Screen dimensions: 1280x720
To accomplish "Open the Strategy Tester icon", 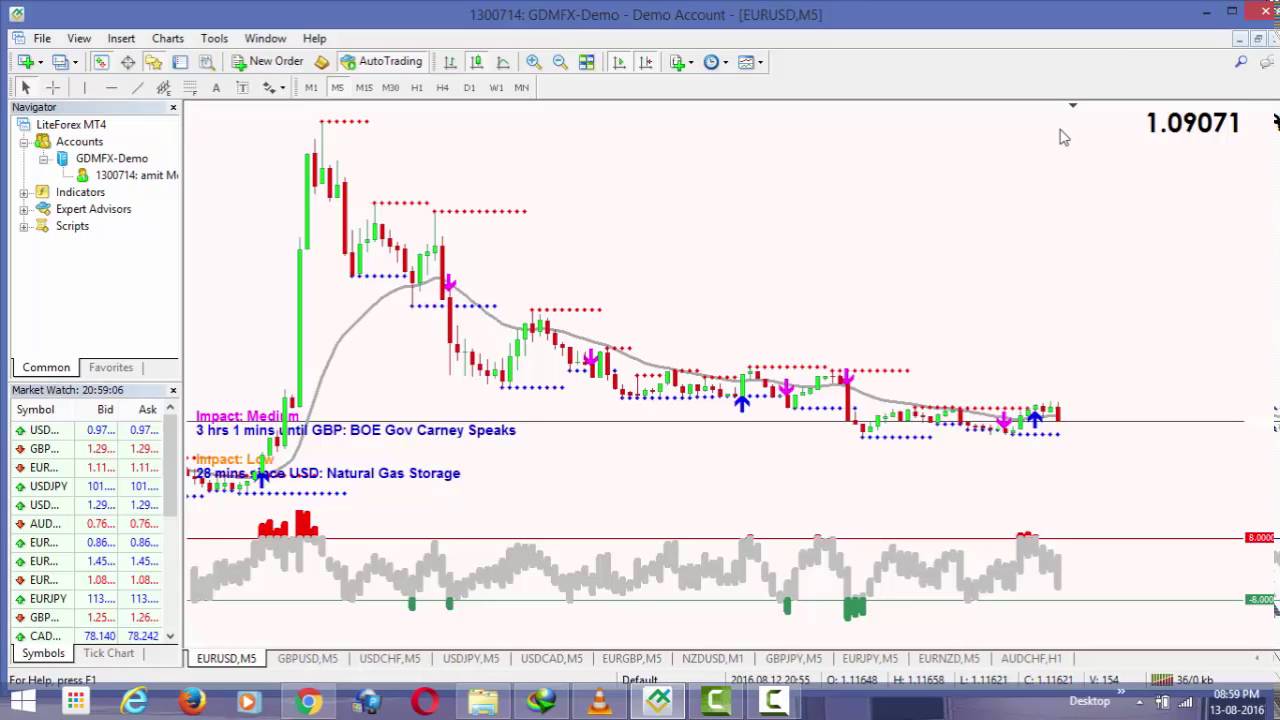I will 206,62.
